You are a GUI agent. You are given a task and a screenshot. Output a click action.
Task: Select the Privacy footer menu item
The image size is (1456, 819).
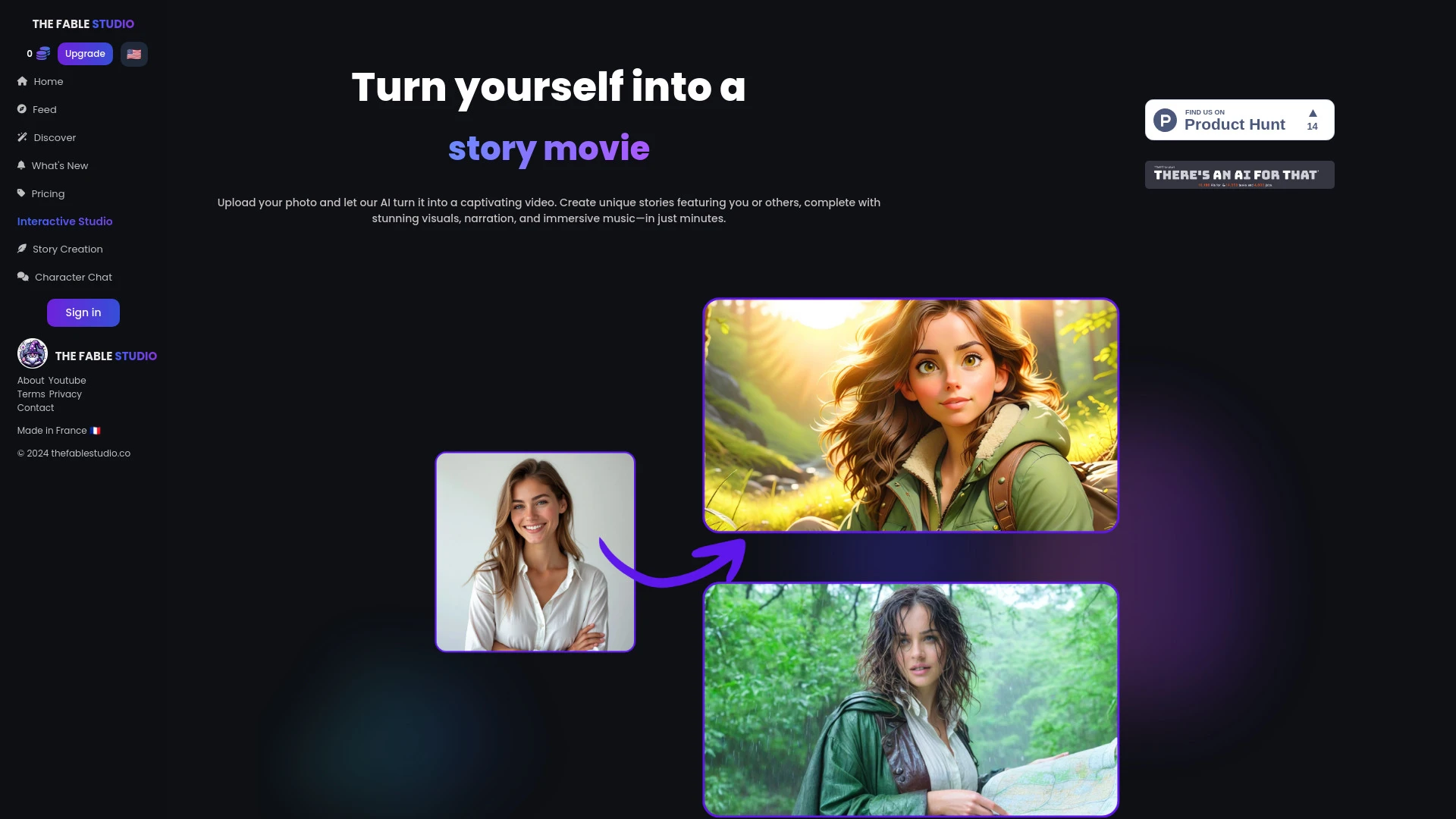(x=66, y=394)
